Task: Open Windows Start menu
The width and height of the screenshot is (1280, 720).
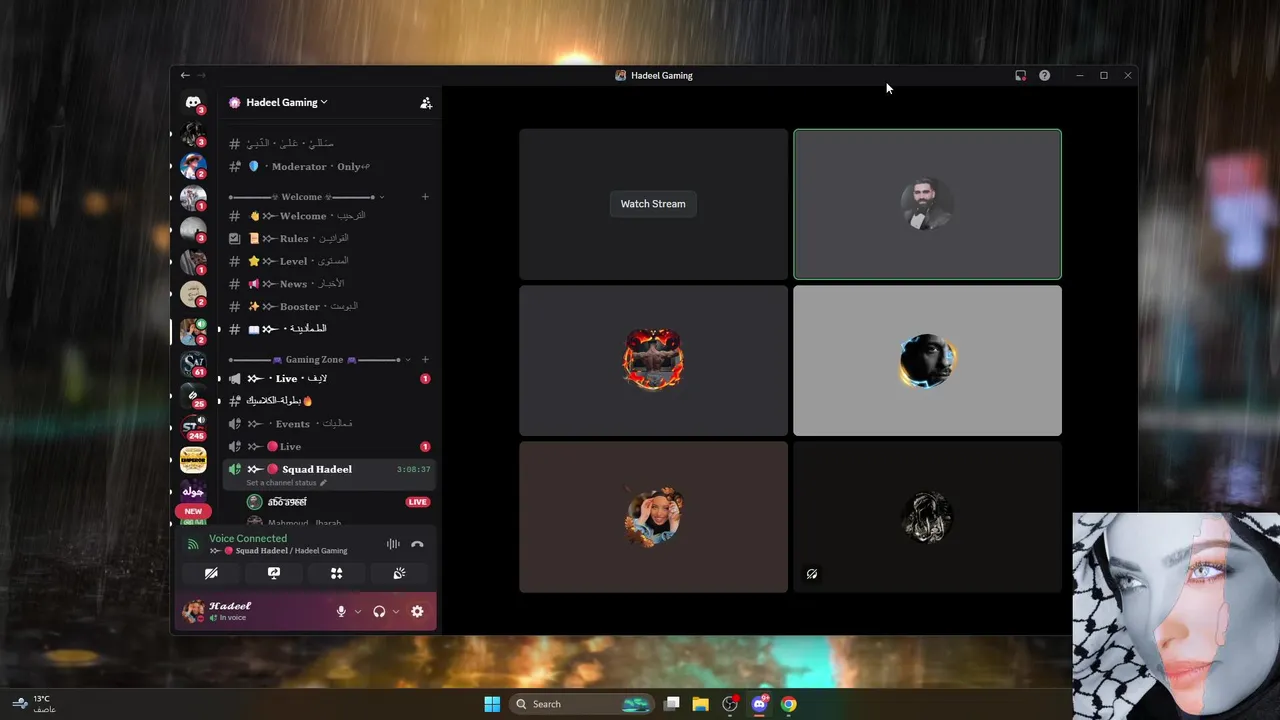Action: pos(492,704)
